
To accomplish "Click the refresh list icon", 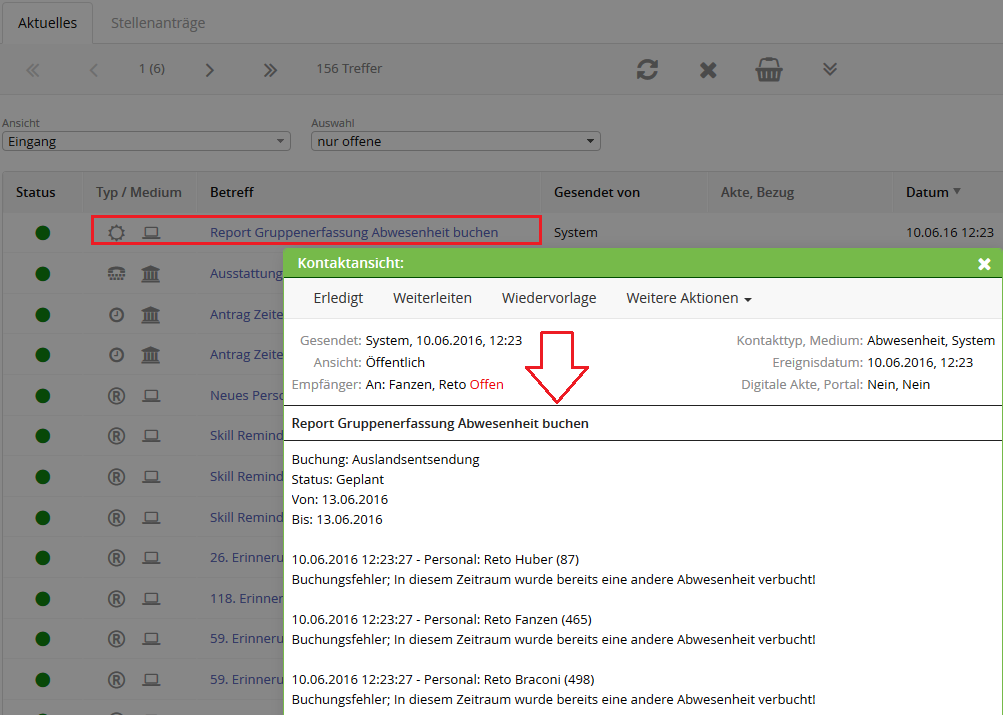I will point(647,69).
